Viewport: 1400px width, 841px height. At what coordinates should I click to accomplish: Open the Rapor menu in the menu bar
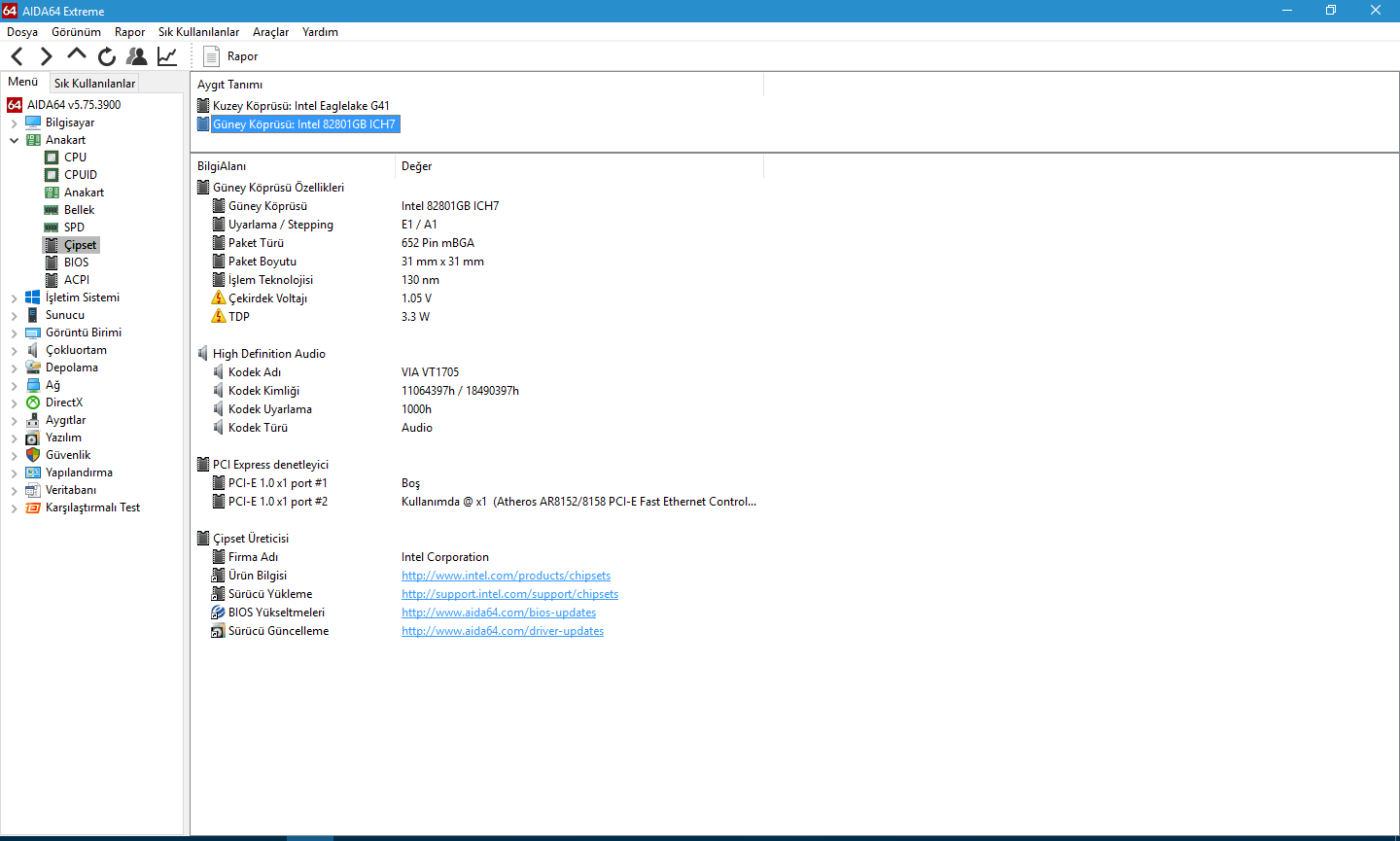click(x=129, y=32)
